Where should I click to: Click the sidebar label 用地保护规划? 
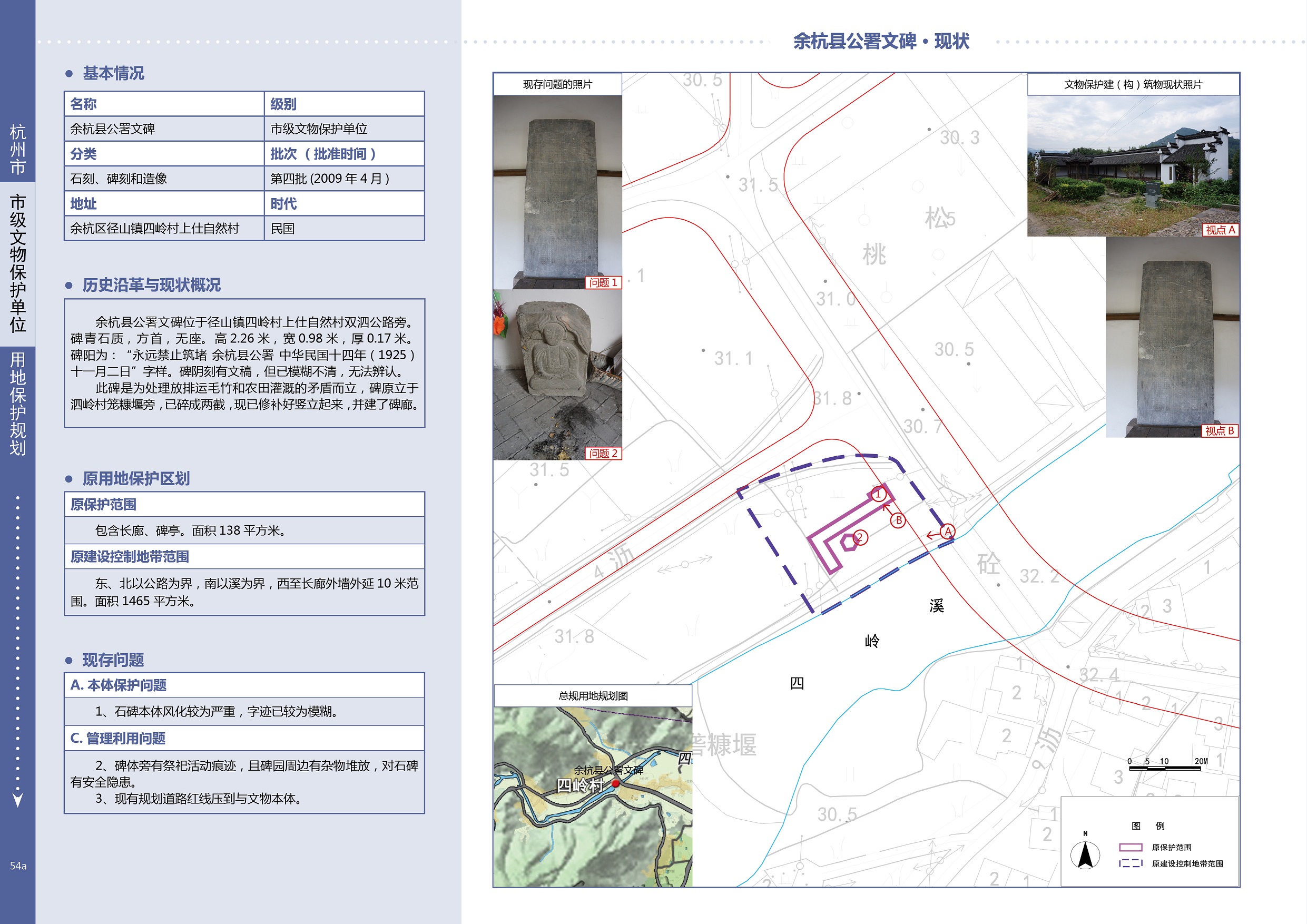pyautogui.click(x=17, y=404)
